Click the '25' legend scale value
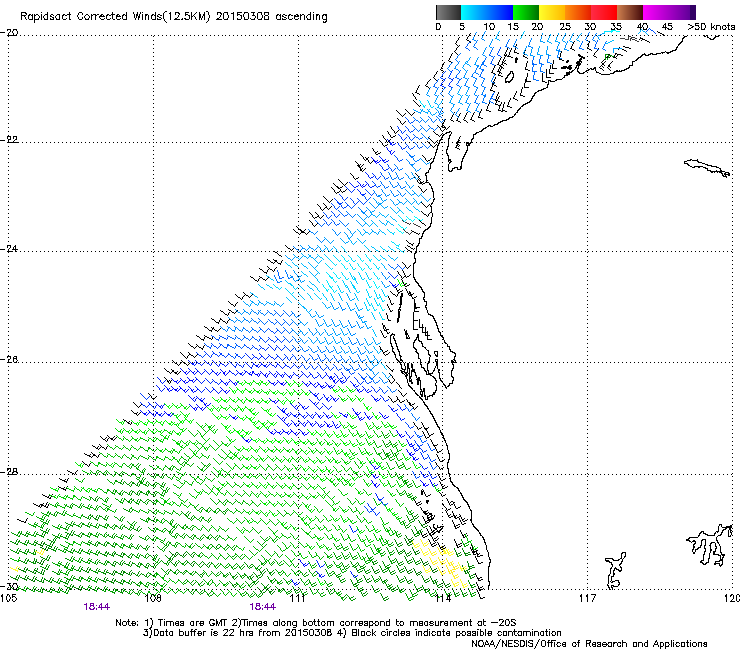Viewport: 740px width, 650px height. (x=564, y=27)
